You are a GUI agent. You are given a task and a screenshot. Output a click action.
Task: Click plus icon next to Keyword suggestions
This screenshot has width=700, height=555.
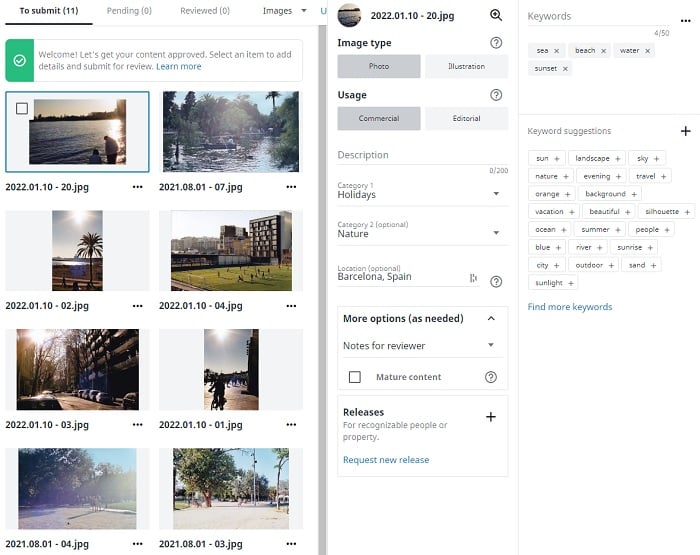click(x=685, y=131)
